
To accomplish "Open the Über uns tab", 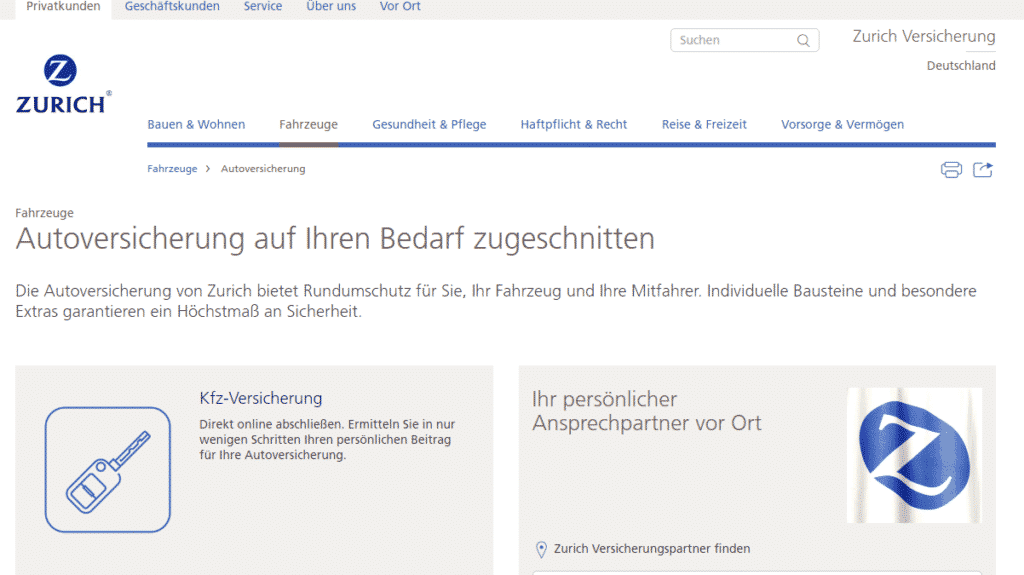I will pyautogui.click(x=331, y=7).
